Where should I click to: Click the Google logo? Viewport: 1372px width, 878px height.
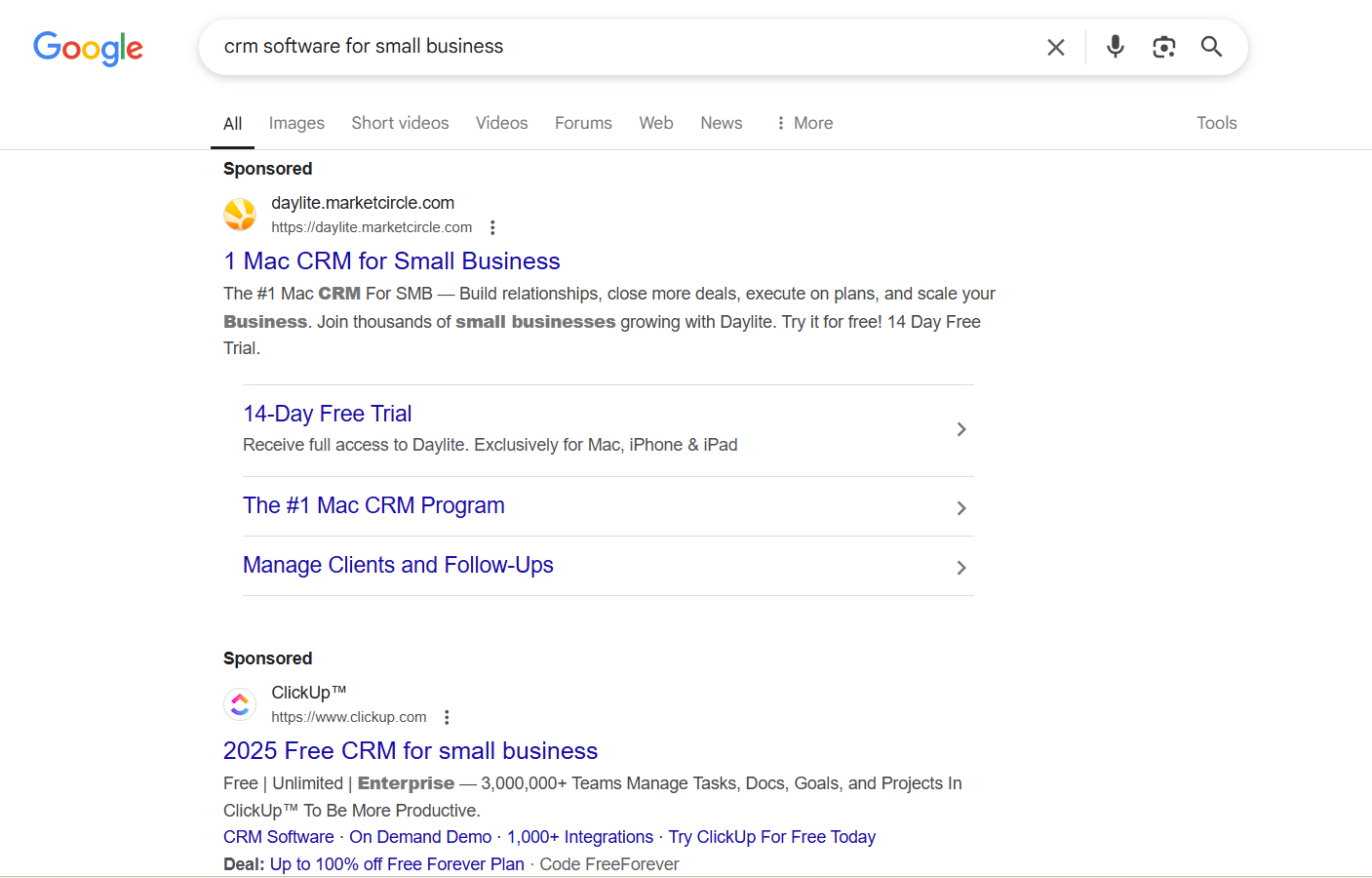pos(88,48)
